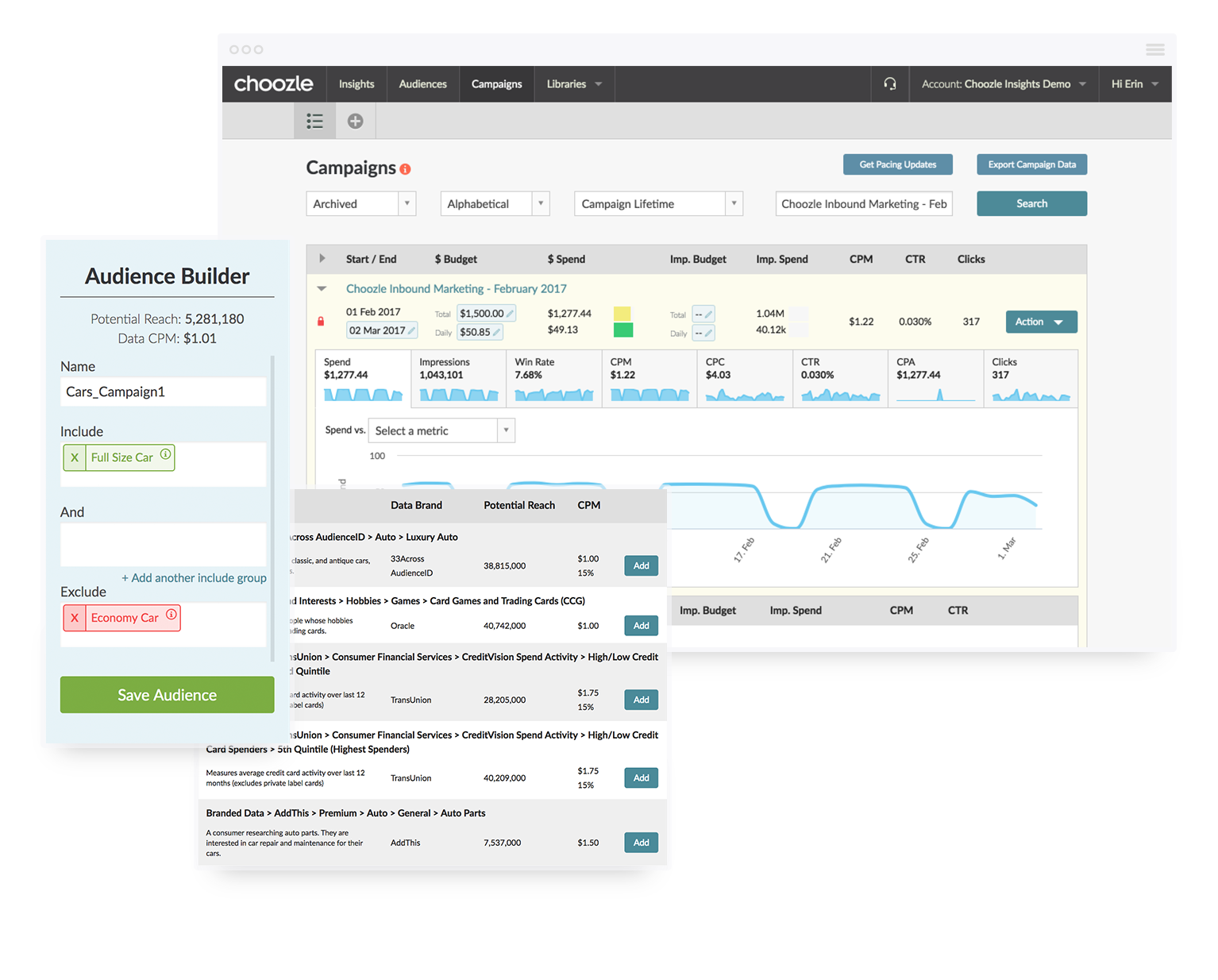Click the info icon on Full Size Car
This screenshot has height=980, width=1218.
tap(165, 454)
